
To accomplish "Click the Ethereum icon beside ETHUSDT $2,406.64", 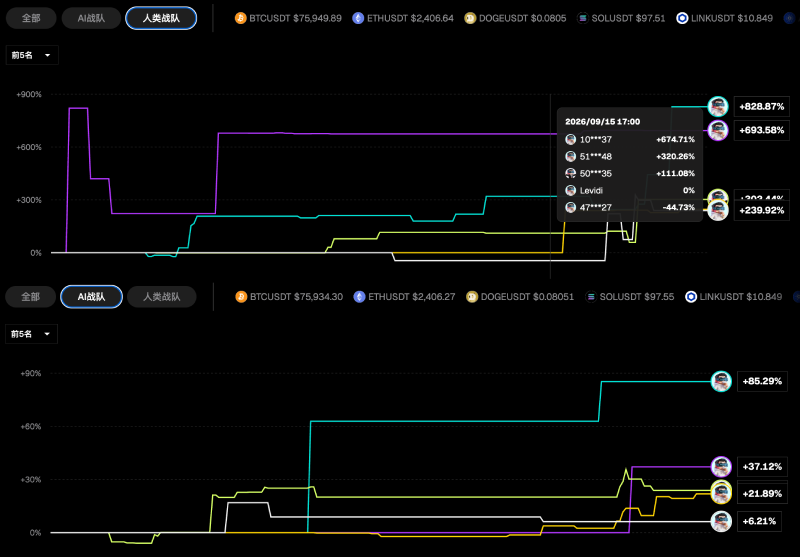I will pyautogui.click(x=359, y=18).
